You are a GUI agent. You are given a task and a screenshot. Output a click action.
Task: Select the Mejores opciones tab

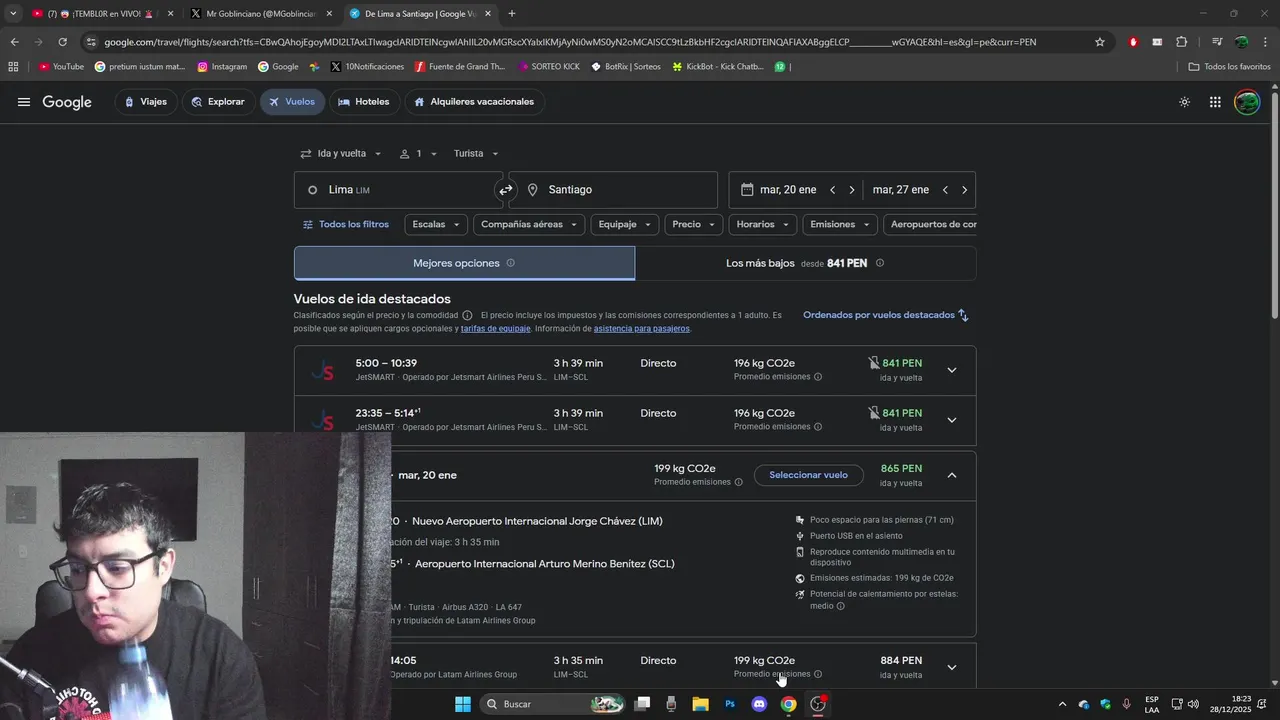pyautogui.click(x=464, y=263)
